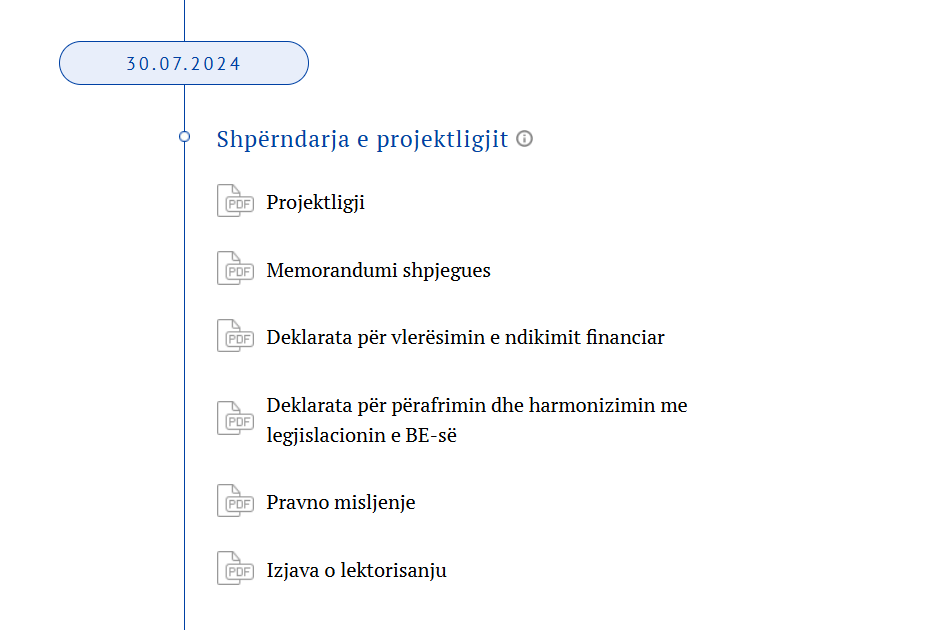Open the PDF icon for Projektligji
Viewport: 930px width, 630px height.
(235, 201)
